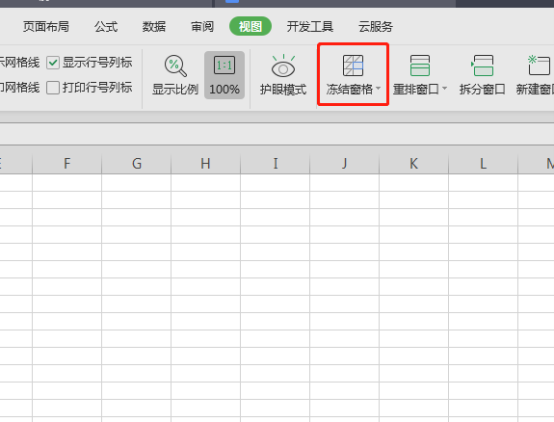
Task: Click the 重排窗口 arrange windows icon
Action: pos(420,65)
